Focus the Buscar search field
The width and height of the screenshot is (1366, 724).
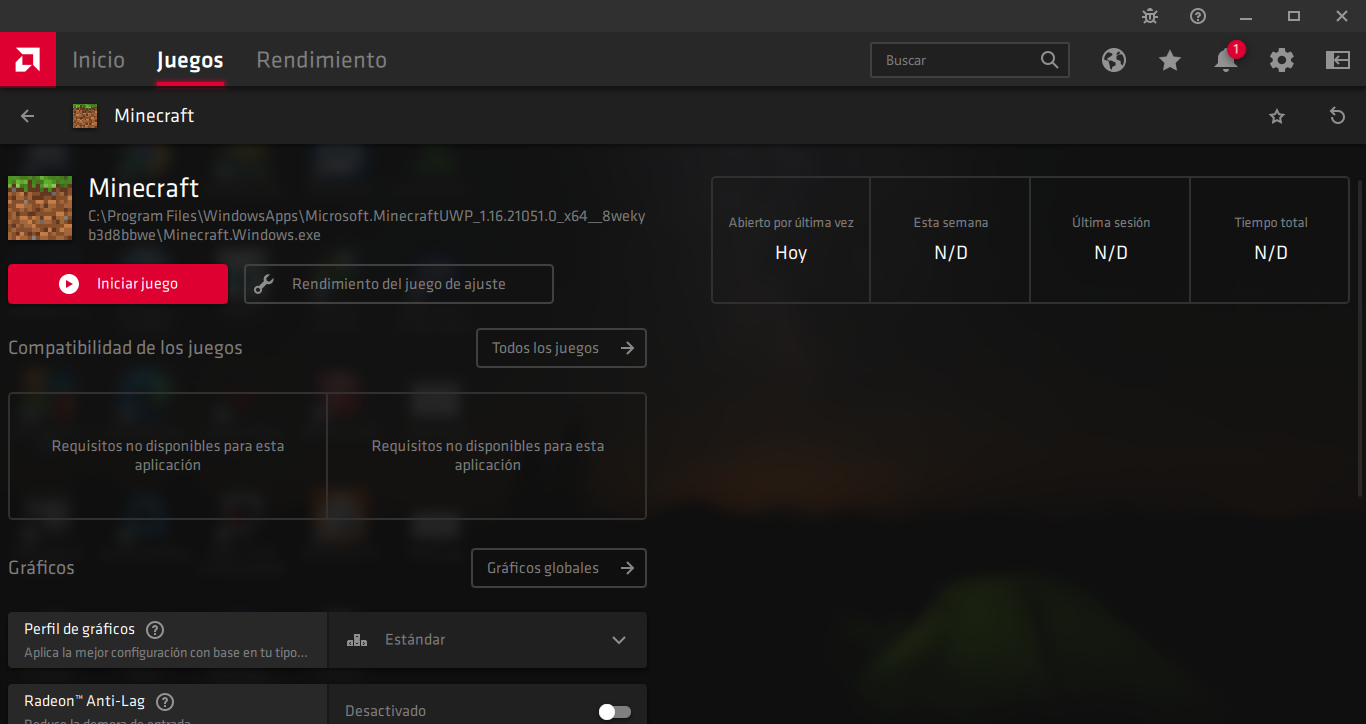point(970,60)
